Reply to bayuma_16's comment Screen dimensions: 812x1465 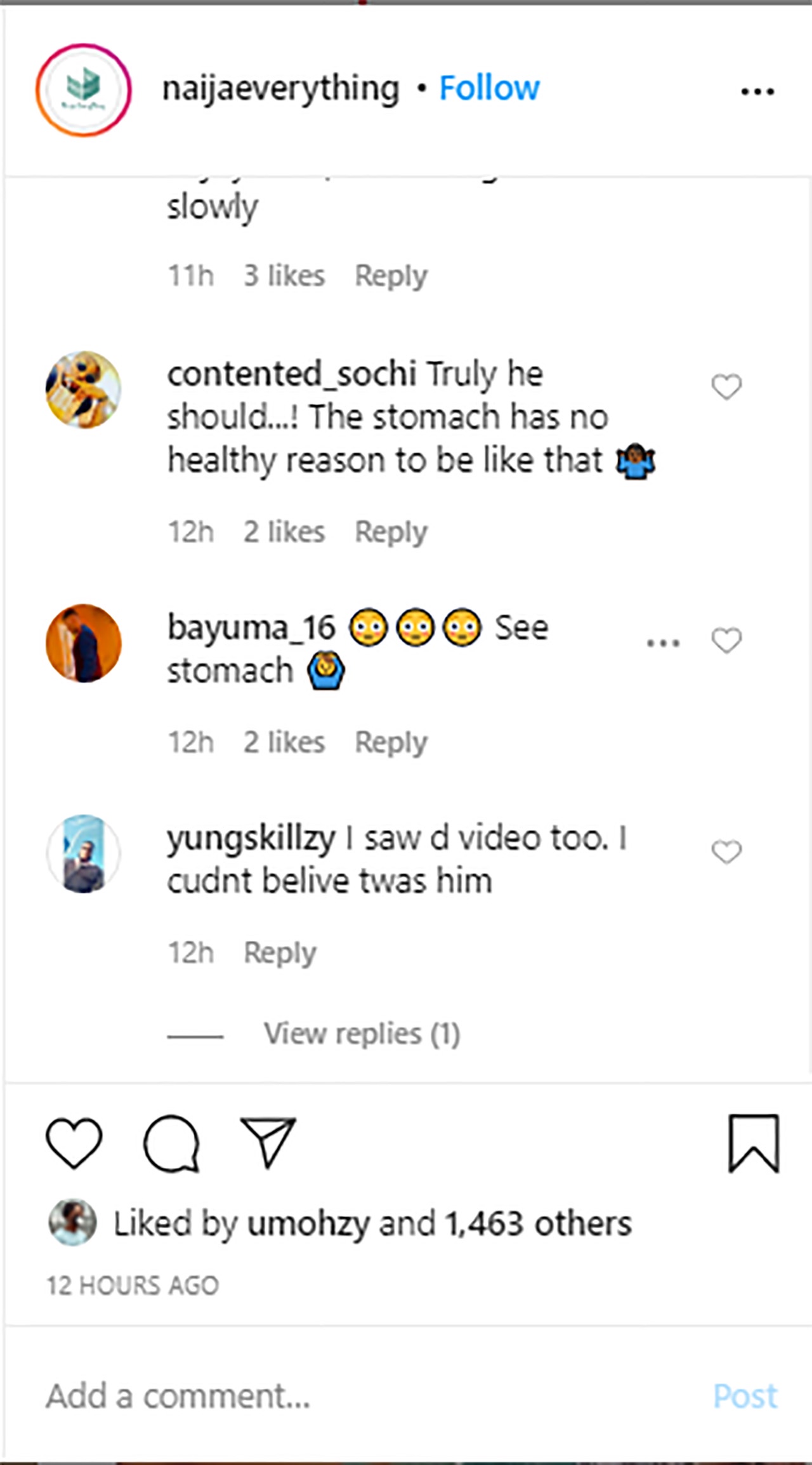pyautogui.click(x=391, y=743)
